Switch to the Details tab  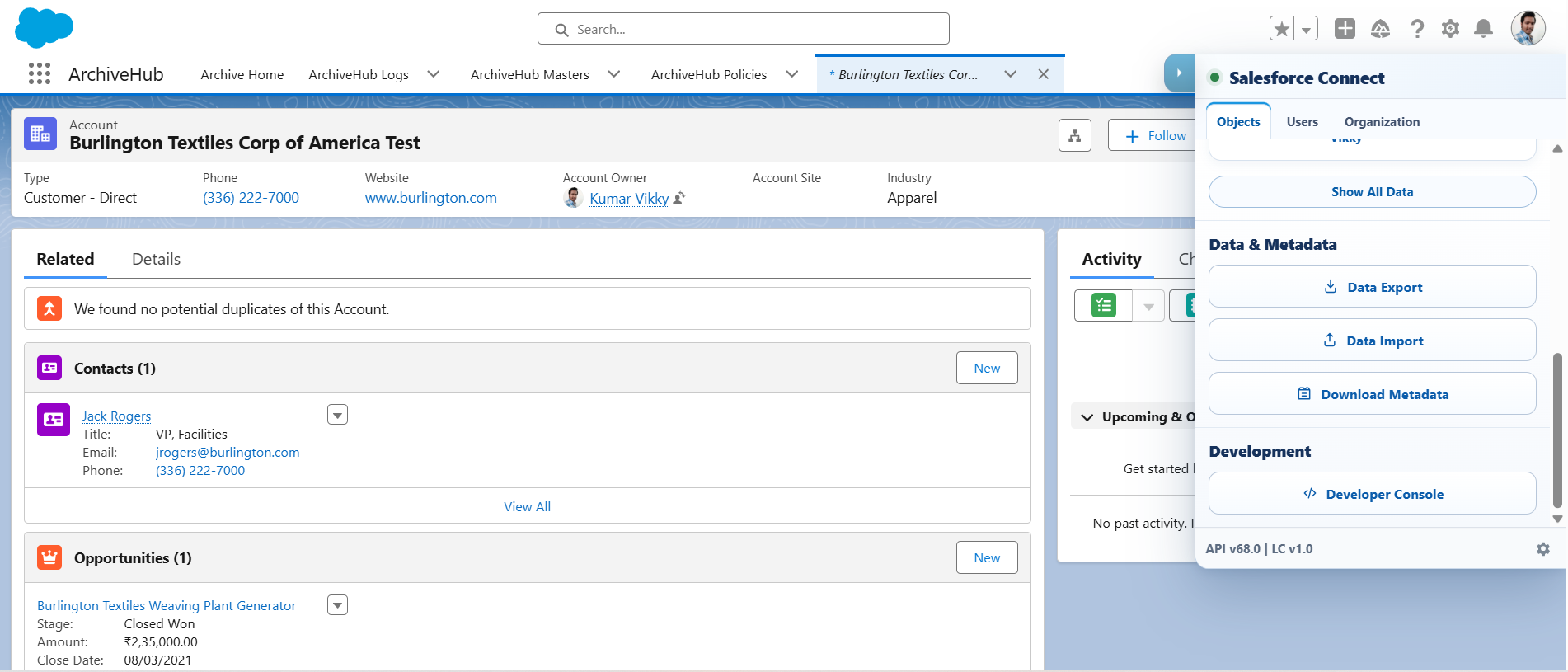pyautogui.click(x=156, y=259)
